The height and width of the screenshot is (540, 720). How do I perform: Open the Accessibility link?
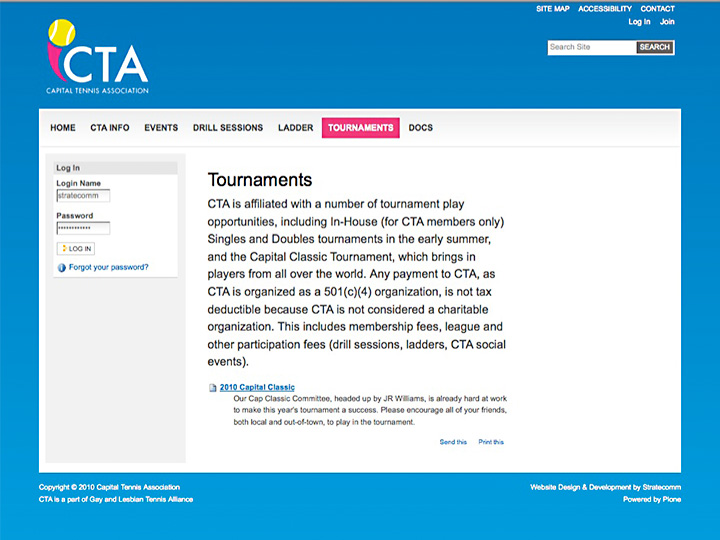[x=604, y=9]
